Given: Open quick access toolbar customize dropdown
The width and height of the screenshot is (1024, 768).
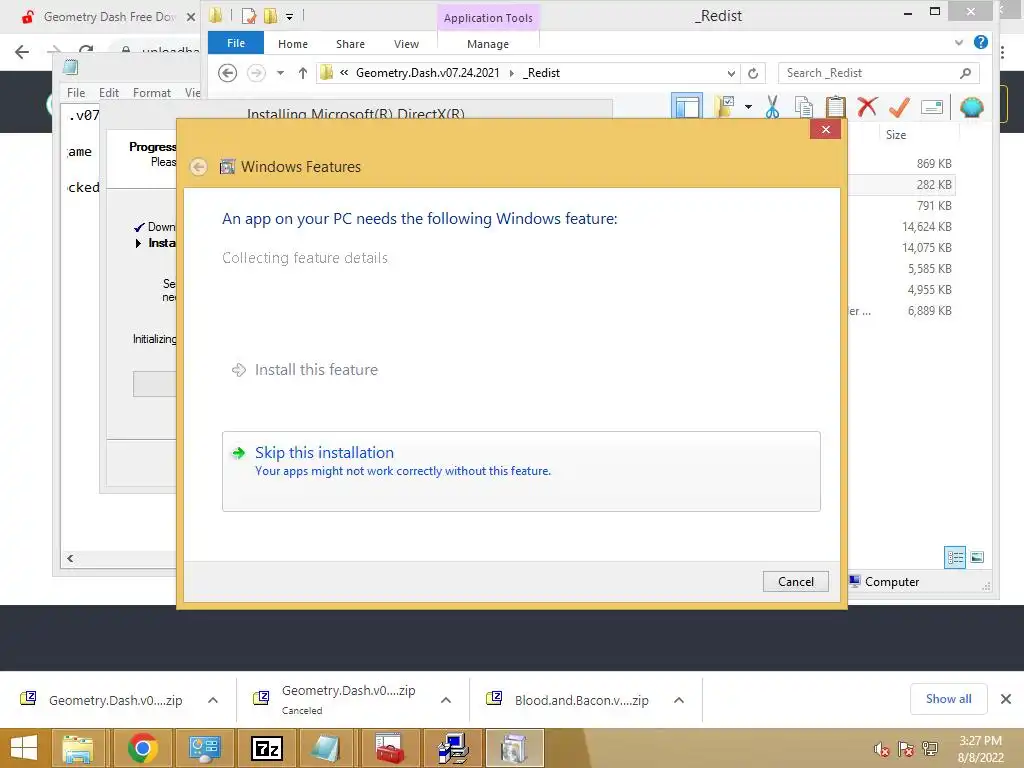Looking at the screenshot, I should coord(289,17).
